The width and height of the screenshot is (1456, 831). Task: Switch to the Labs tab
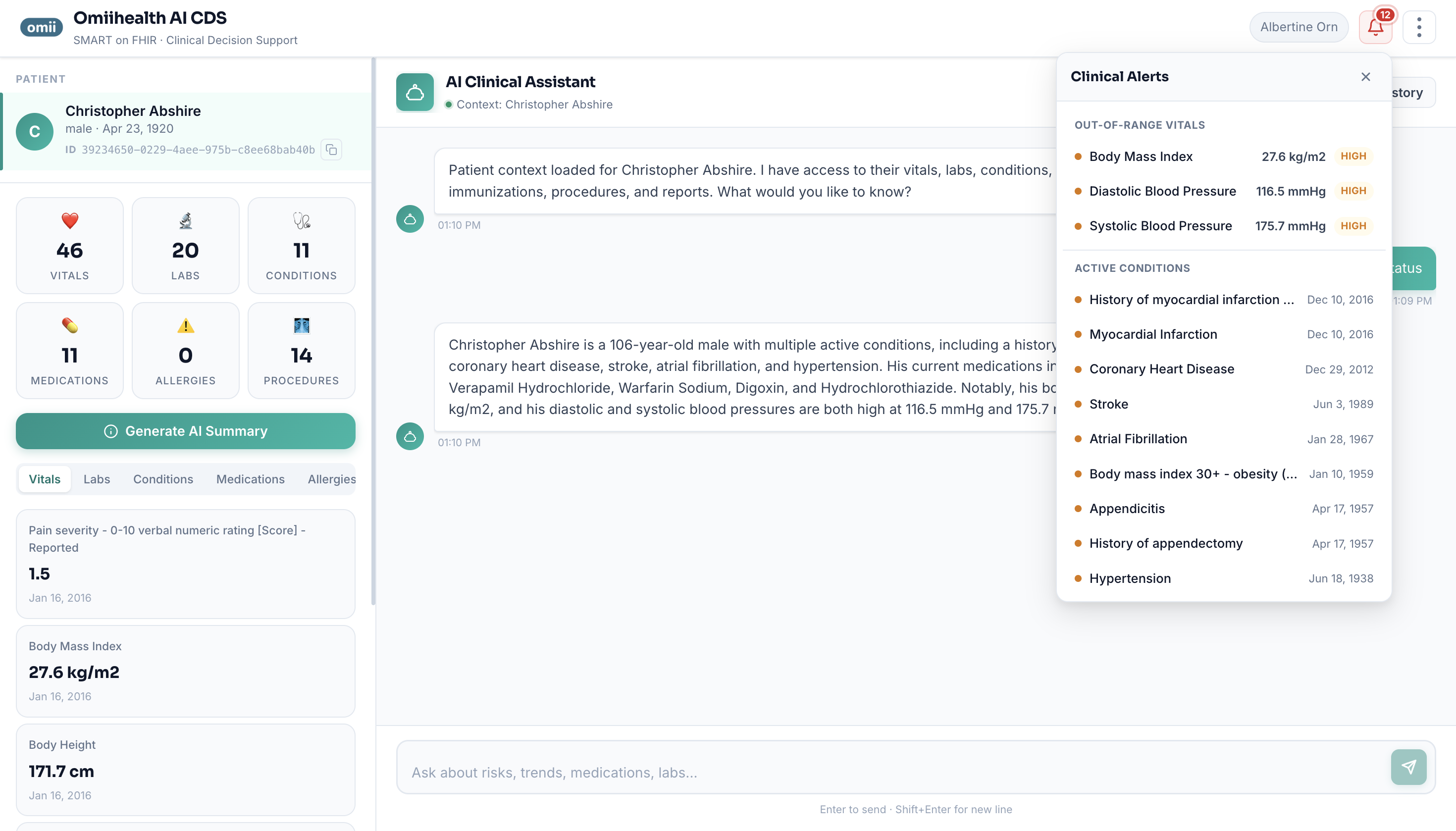(97, 479)
